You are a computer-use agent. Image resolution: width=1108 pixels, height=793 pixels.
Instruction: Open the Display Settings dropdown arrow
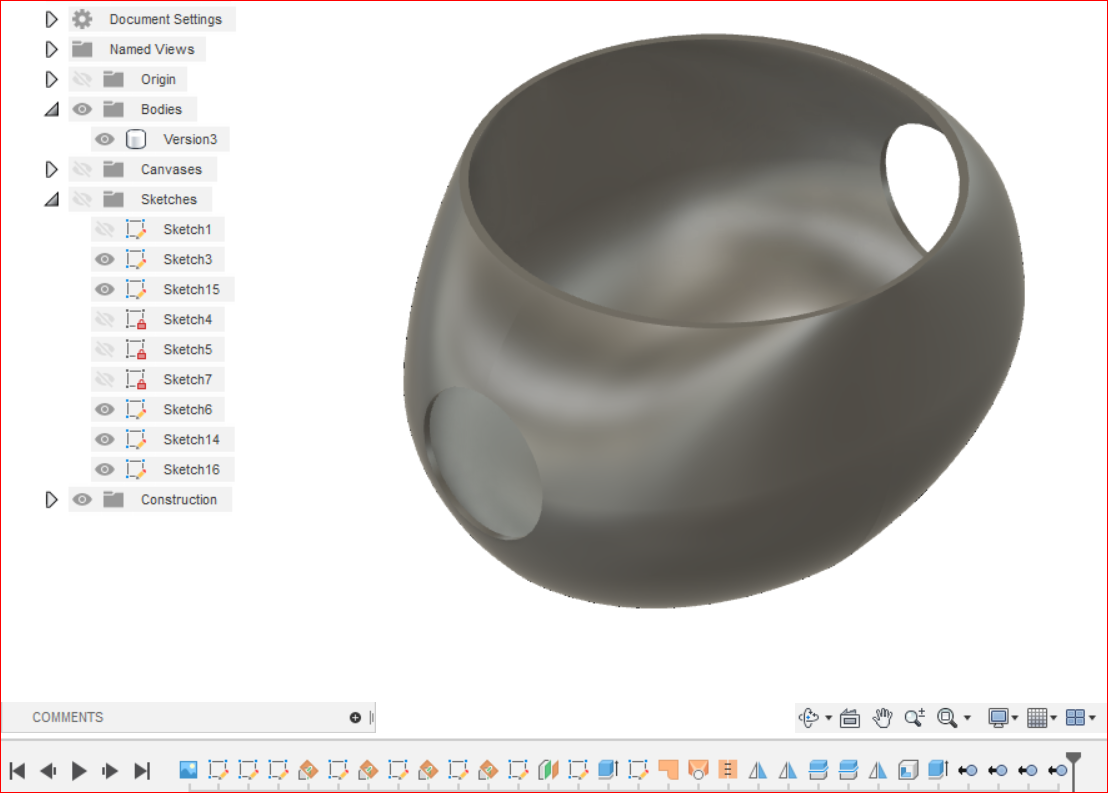click(1014, 717)
